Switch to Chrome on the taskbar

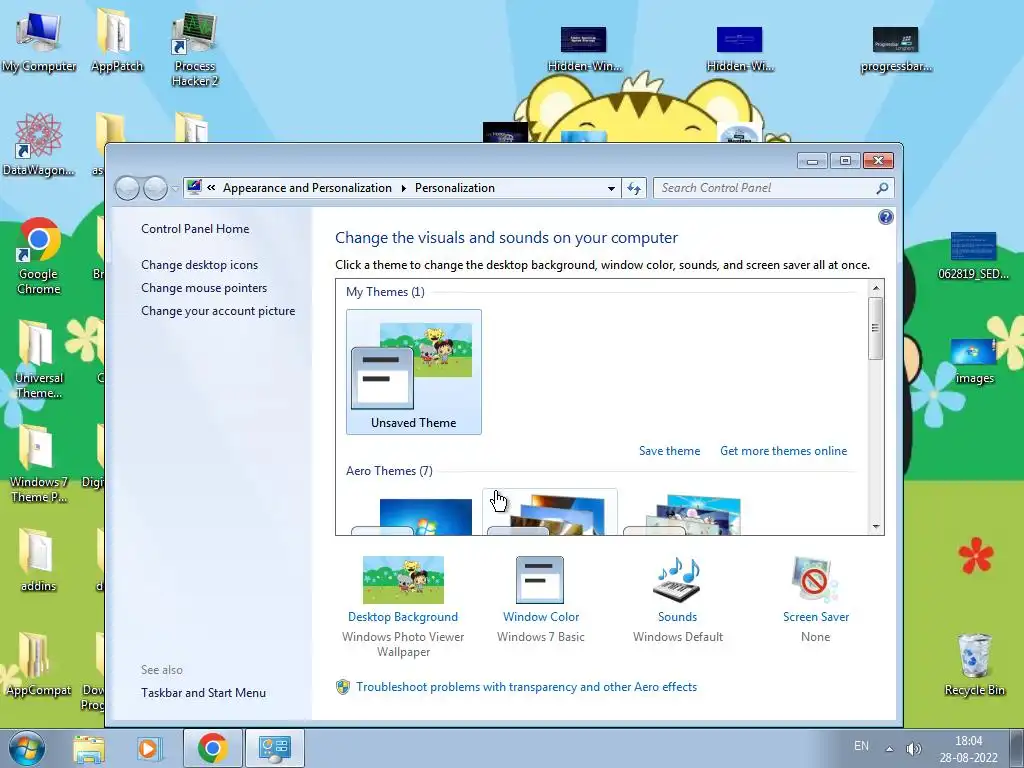212,748
